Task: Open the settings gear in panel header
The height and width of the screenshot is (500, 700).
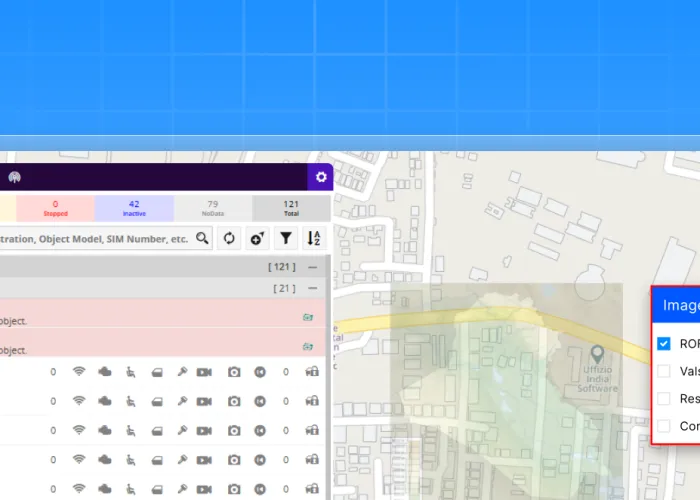Action: 321,177
